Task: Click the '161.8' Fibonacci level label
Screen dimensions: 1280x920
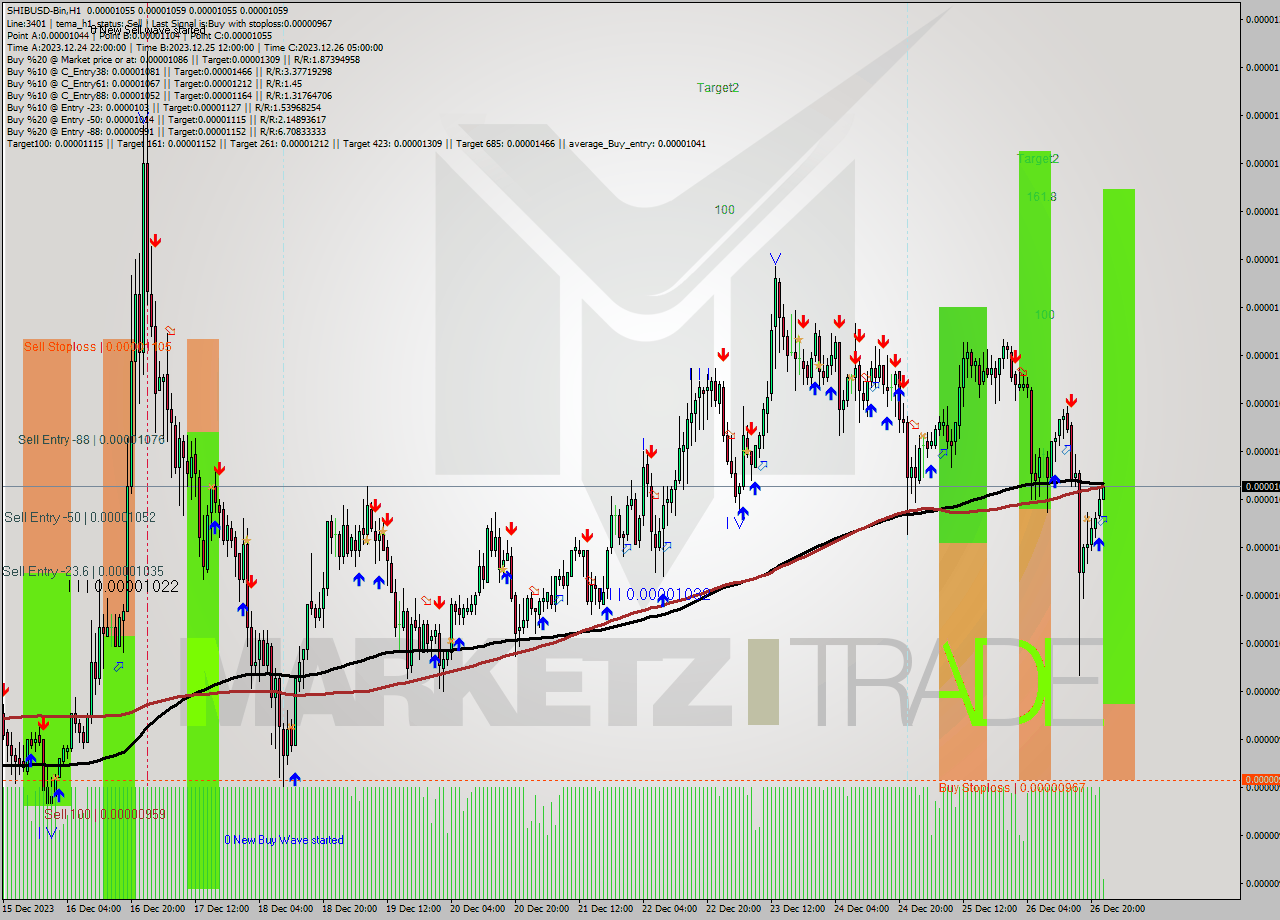Action: point(1041,197)
